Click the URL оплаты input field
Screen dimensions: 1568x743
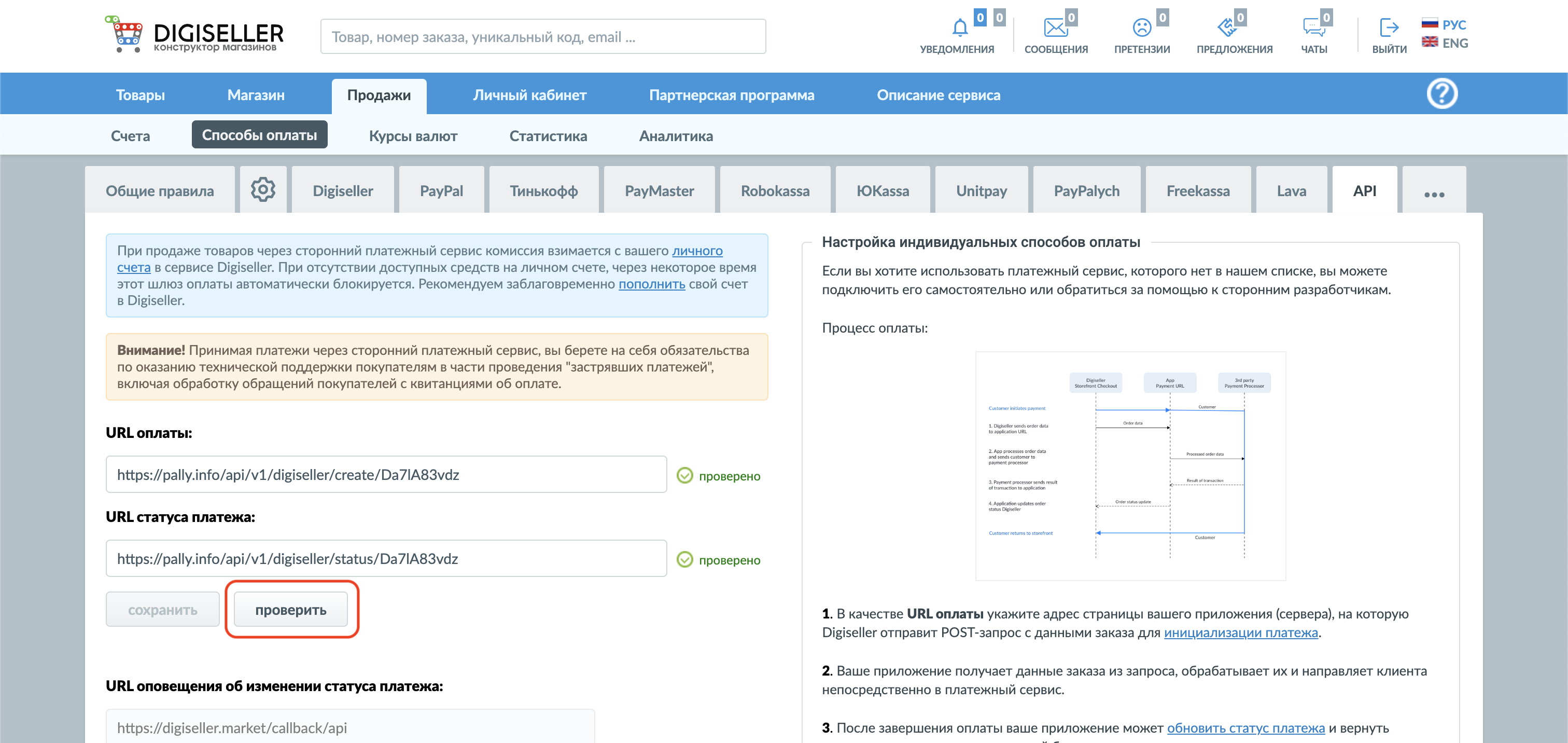click(386, 474)
